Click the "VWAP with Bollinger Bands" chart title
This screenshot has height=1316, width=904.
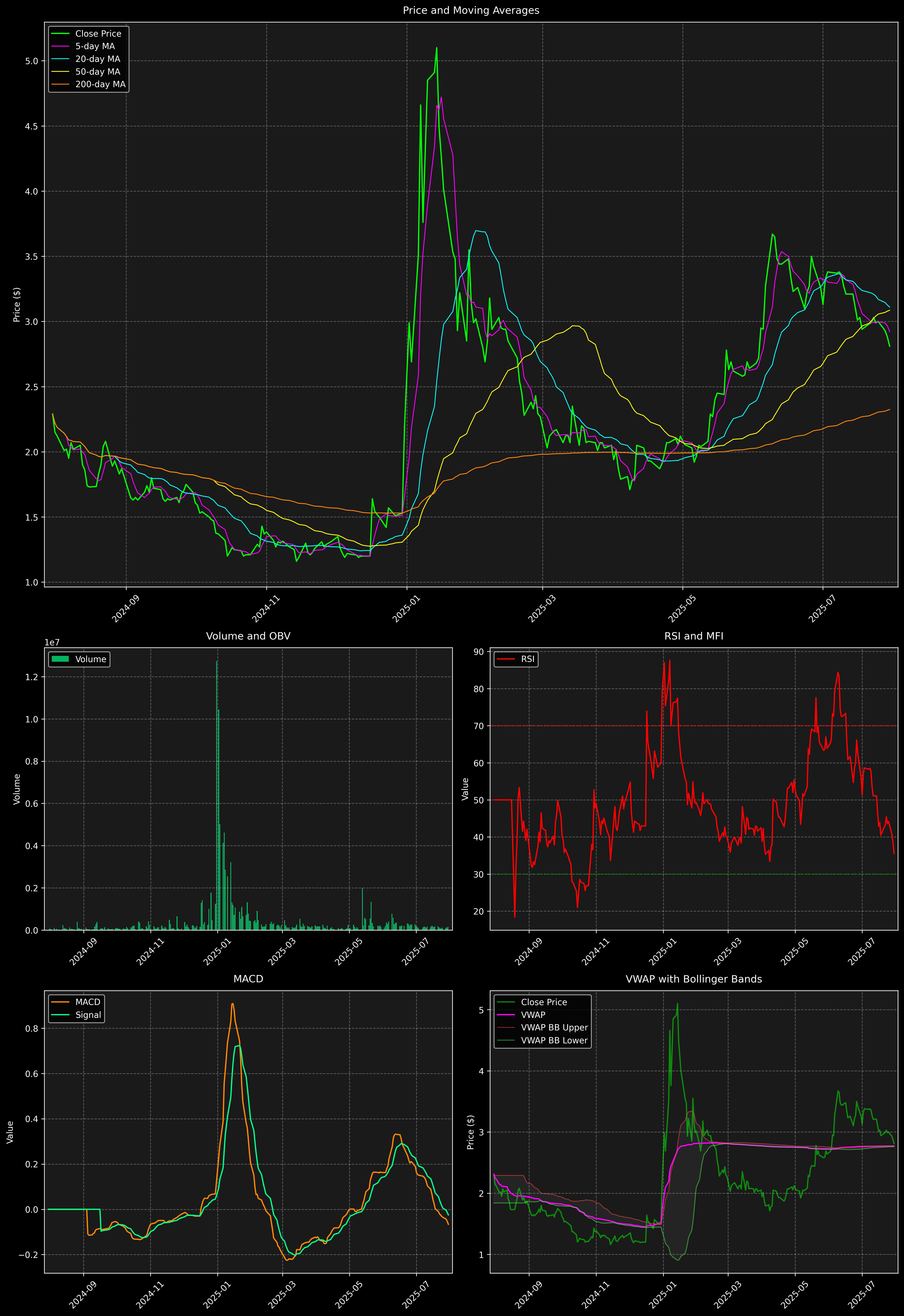coord(694,979)
